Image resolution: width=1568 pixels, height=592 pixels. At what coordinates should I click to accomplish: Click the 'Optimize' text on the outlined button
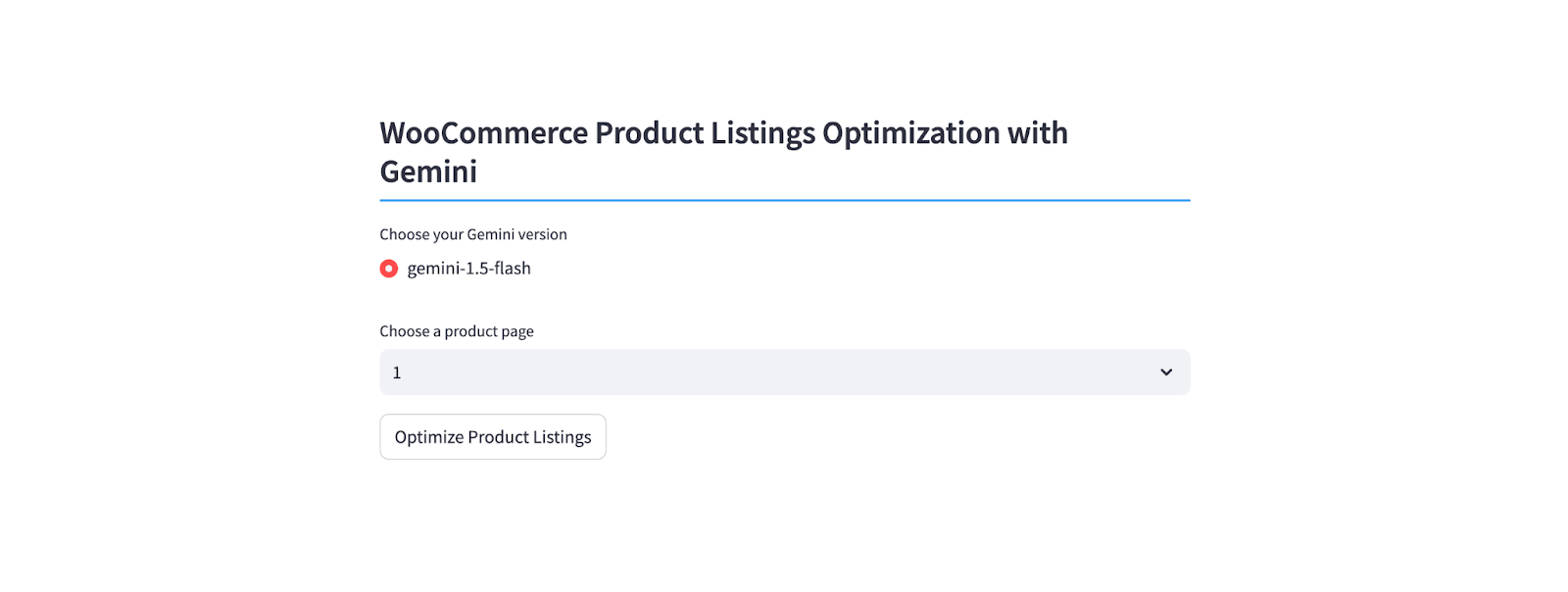[428, 437]
